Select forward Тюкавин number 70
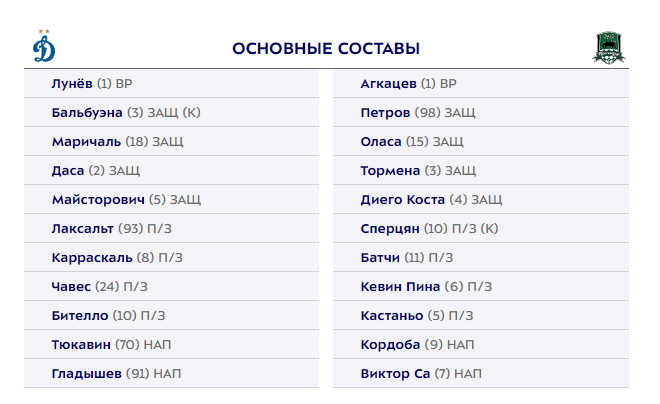This screenshot has width=660, height=404. point(82,345)
